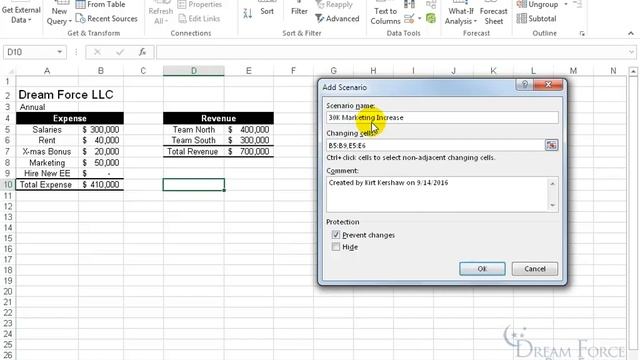Click the collapse dialog range selector

[x=551, y=145]
